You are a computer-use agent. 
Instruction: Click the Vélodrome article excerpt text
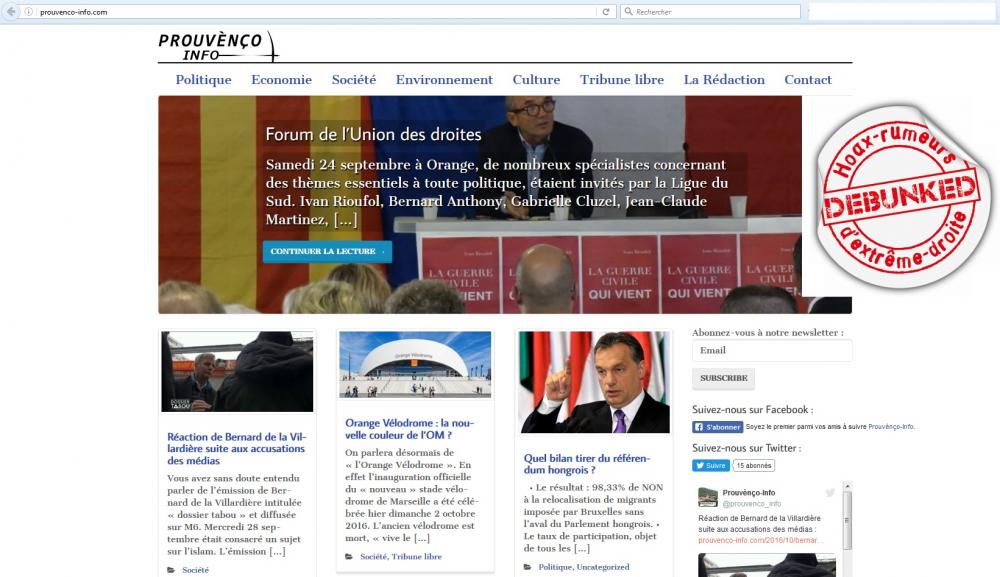click(412, 495)
